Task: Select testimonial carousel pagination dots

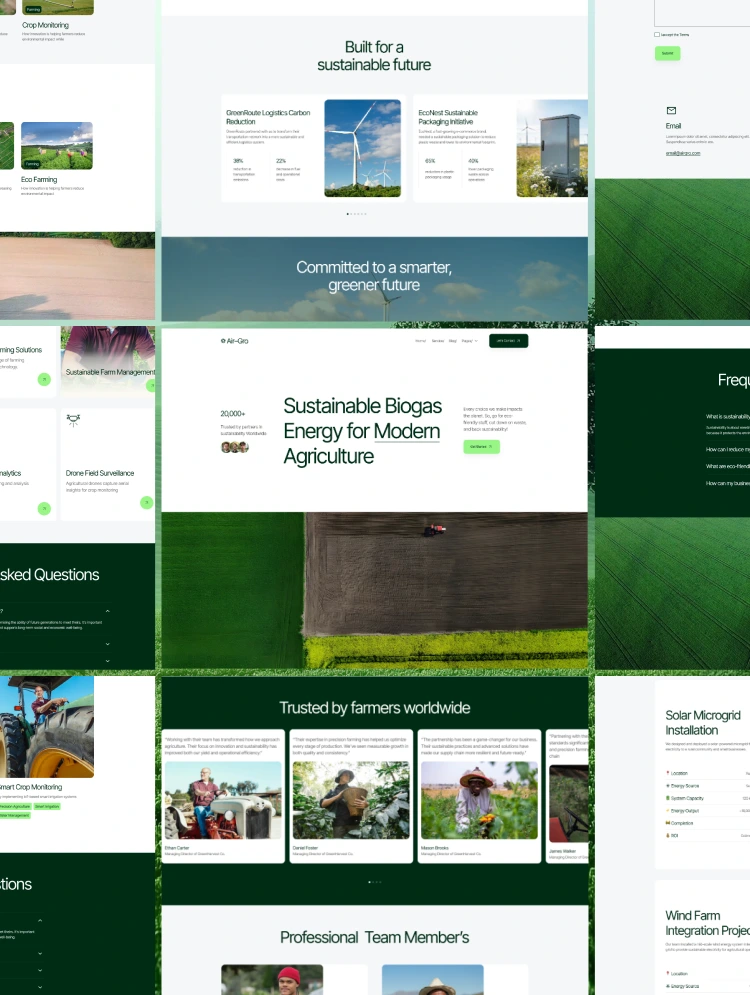Action: coord(374,882)
